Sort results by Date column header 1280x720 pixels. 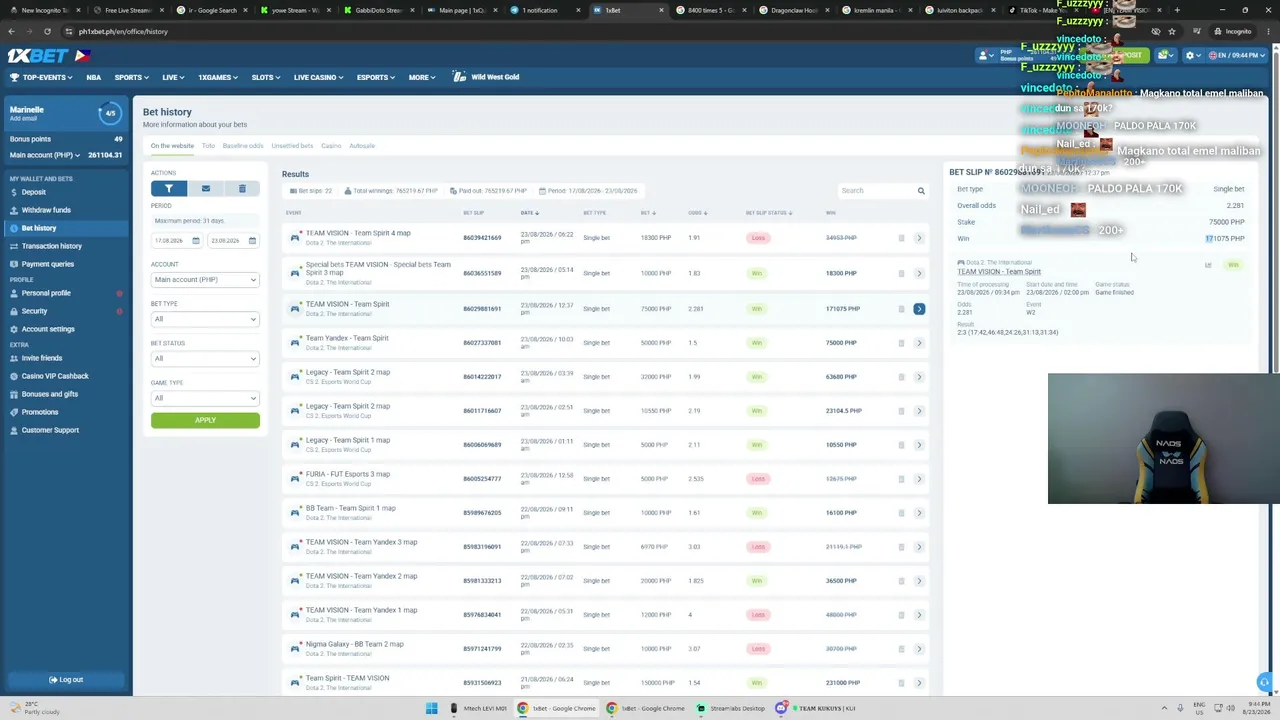click(x=529, y=213)
